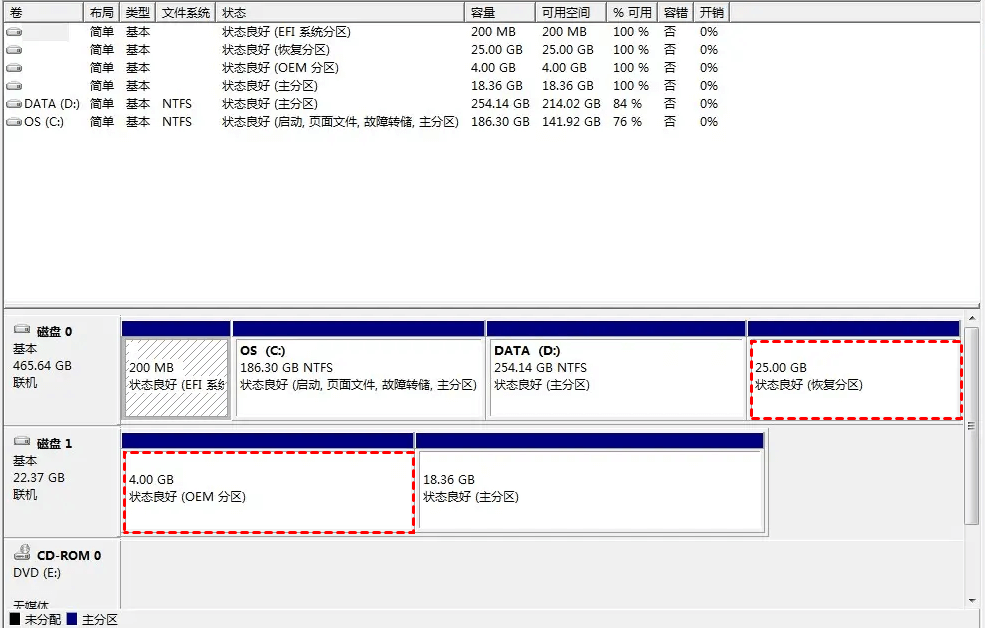985x631 pixels.
Task: Click the CD-ROM 0 drive icon
Action: (22, 554)
